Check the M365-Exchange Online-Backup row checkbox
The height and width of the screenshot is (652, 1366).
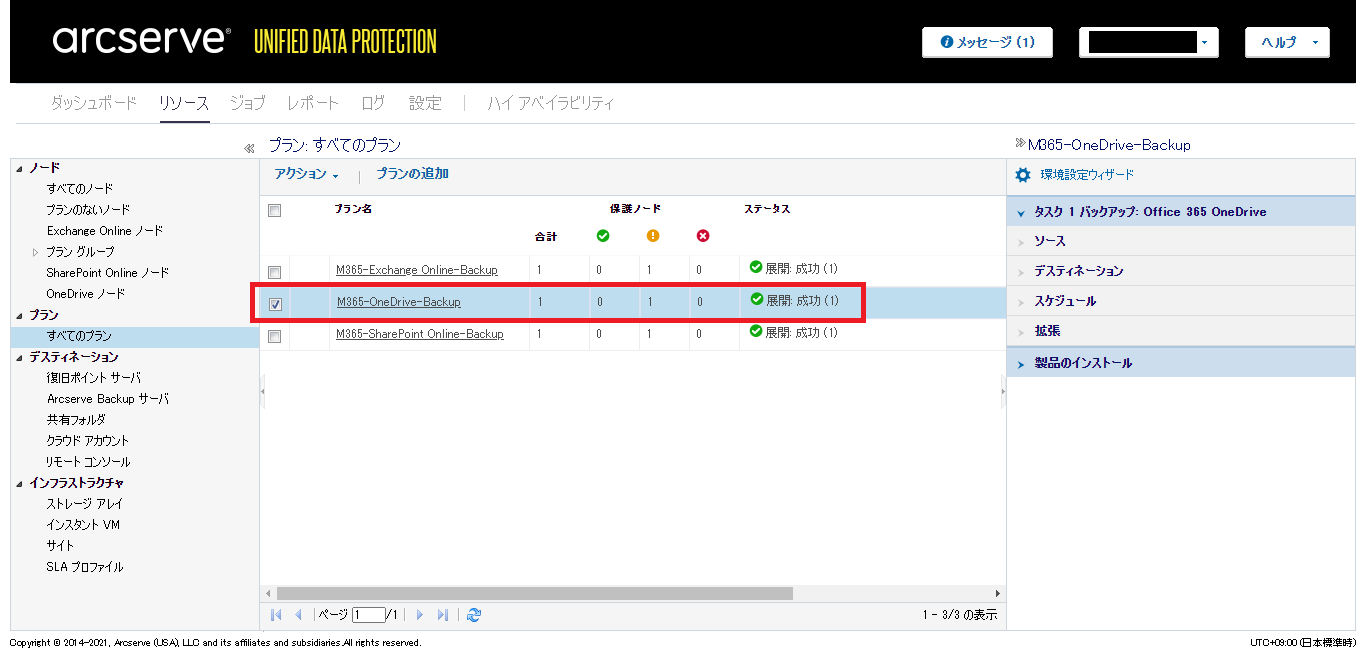pyautogui.click(x=275, y=272)
